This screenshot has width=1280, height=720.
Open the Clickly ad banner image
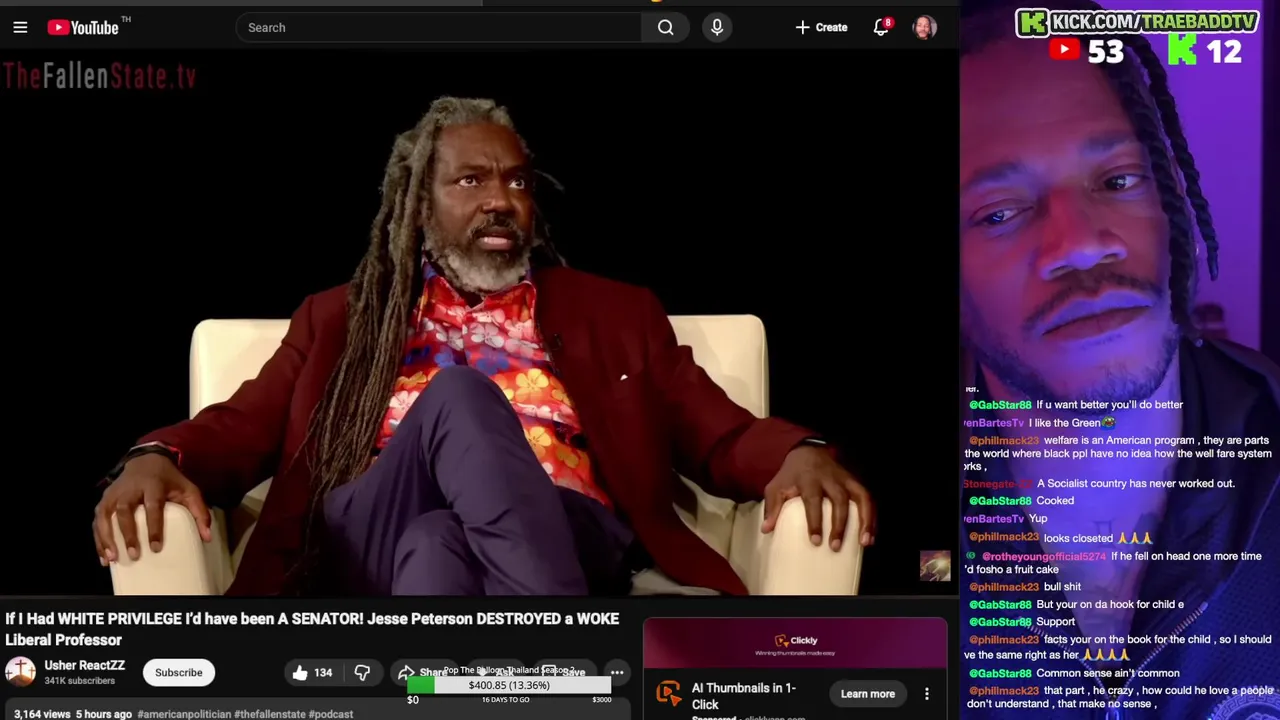coord(795,645)
